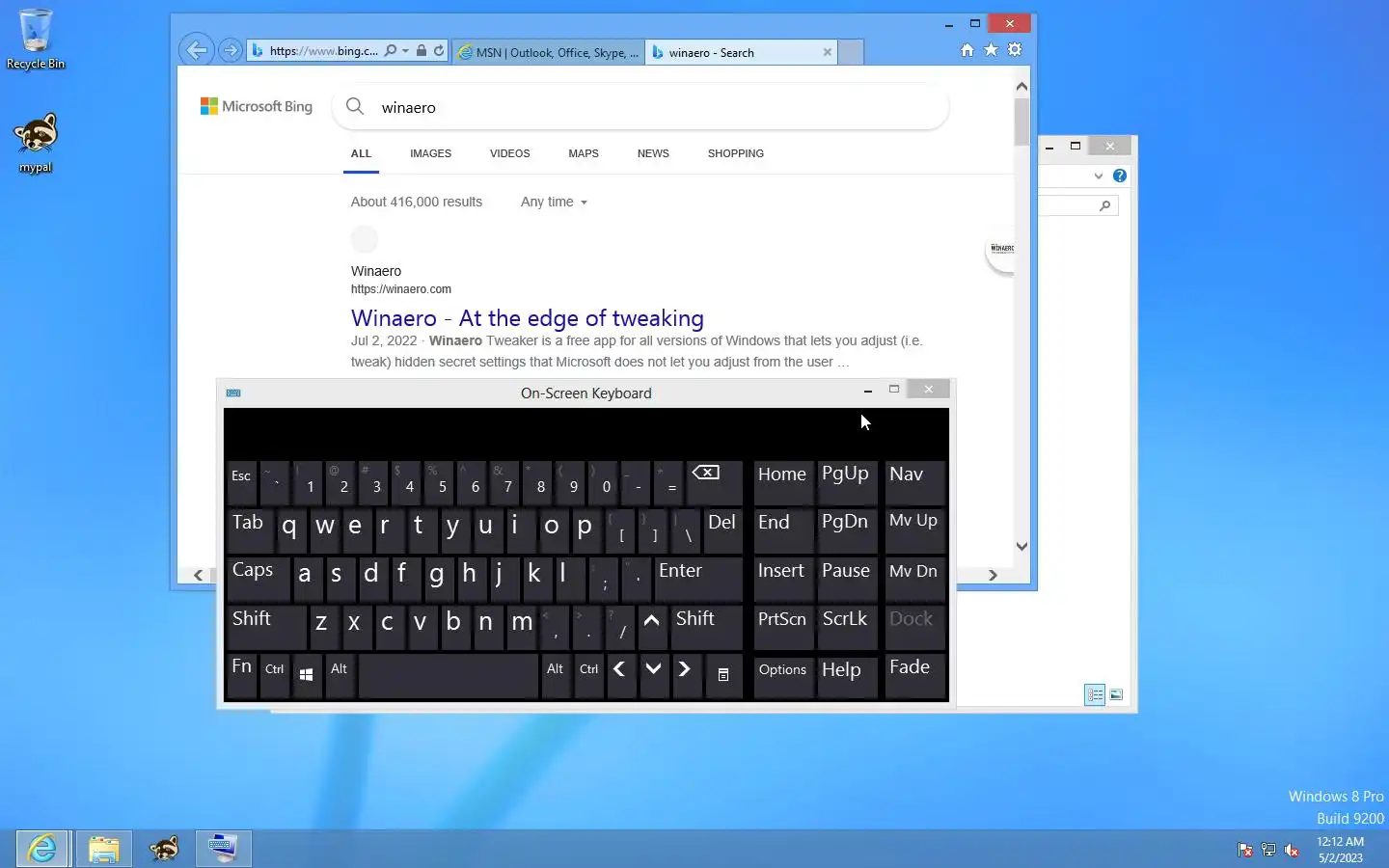Image resolution: width=1389 pixels, height=868 pixels.
Task: Refresh the Bing page
Action: pos(439,51)
